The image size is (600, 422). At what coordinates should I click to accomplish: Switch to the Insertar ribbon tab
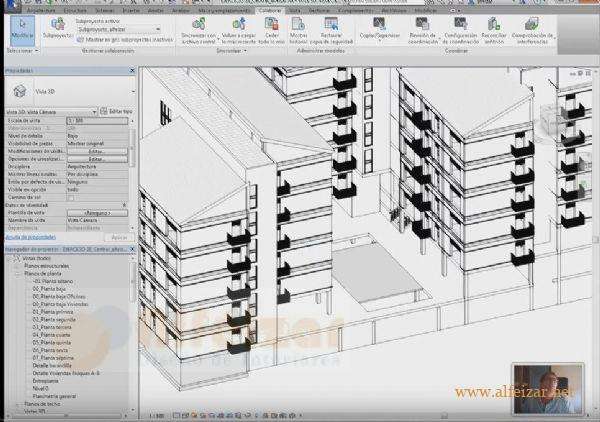click(131, 10)
